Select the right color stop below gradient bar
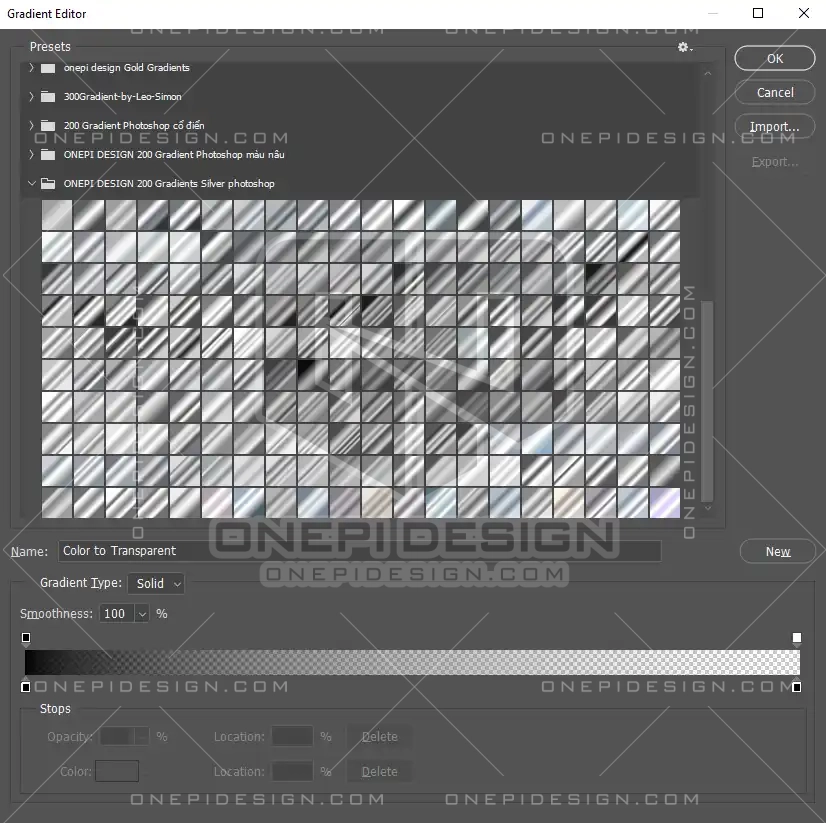 (x=796, y=687)
